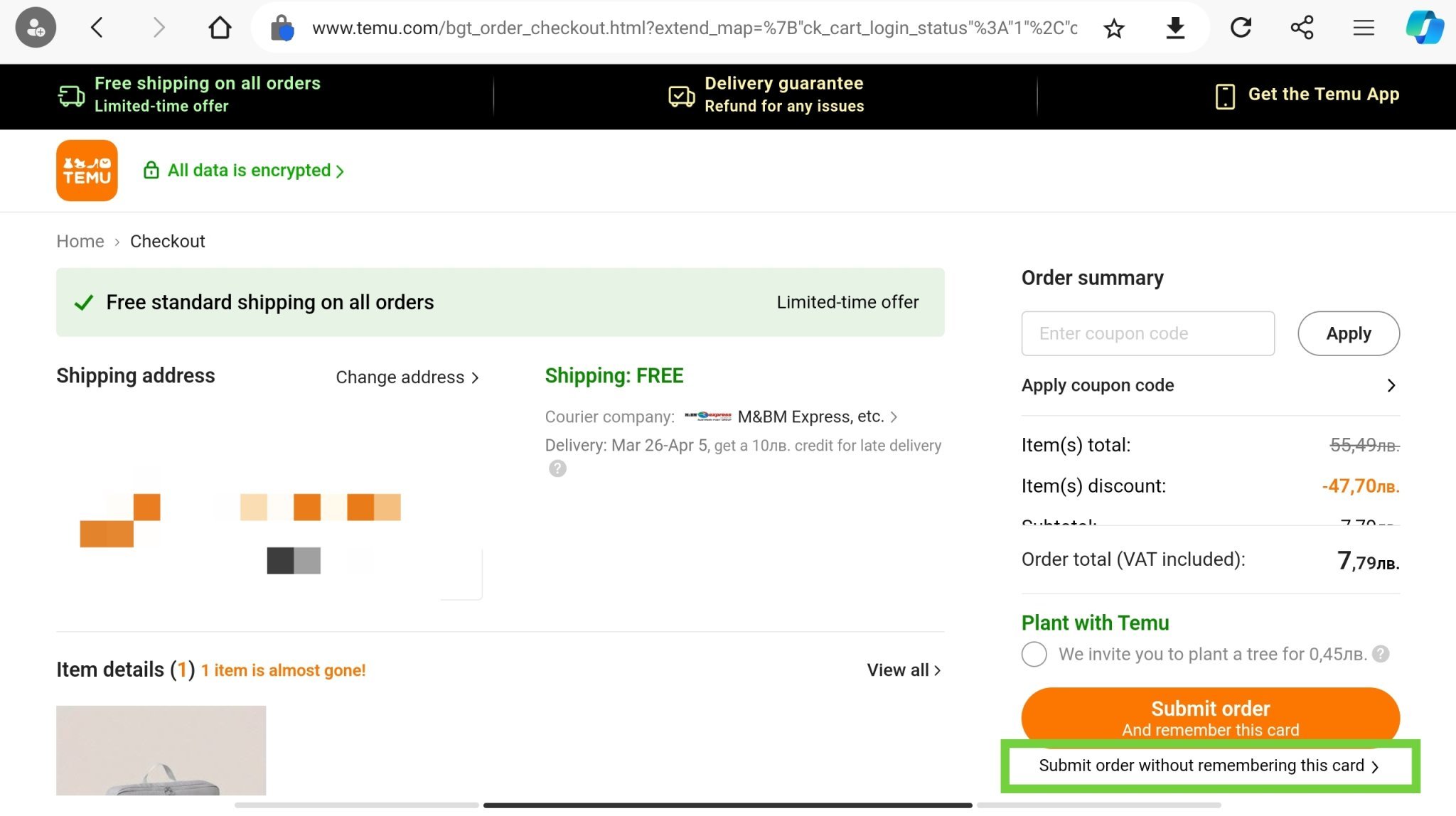The image size is (1456, 816).
Task: Open the product thumbnail image
Action: pos(161,750)
